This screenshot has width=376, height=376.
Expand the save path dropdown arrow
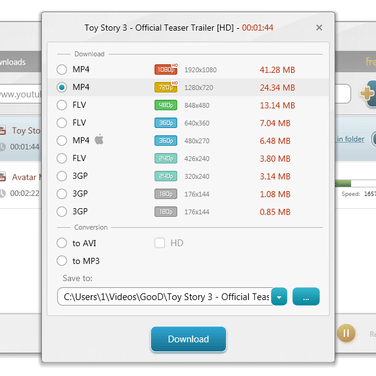[279, 297]
